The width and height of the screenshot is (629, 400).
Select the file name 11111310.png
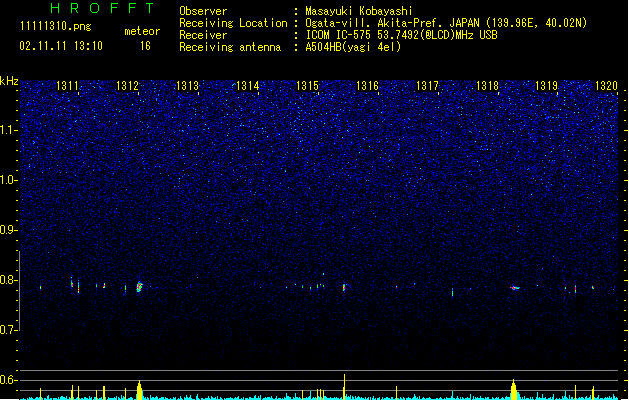pyautogui.click(x=56, y=26)
